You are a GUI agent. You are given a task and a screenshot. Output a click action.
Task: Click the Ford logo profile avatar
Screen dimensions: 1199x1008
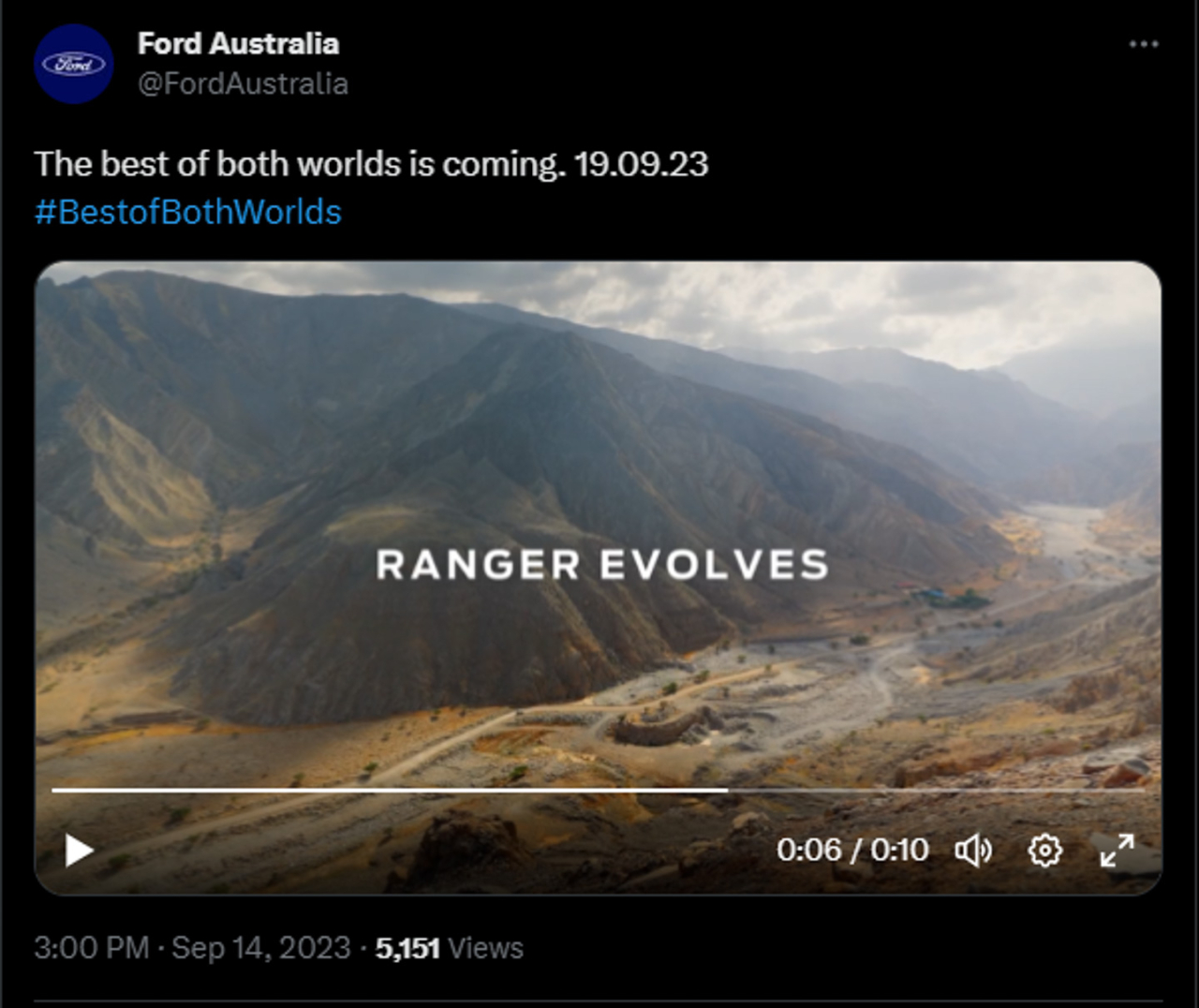point(73,64)
